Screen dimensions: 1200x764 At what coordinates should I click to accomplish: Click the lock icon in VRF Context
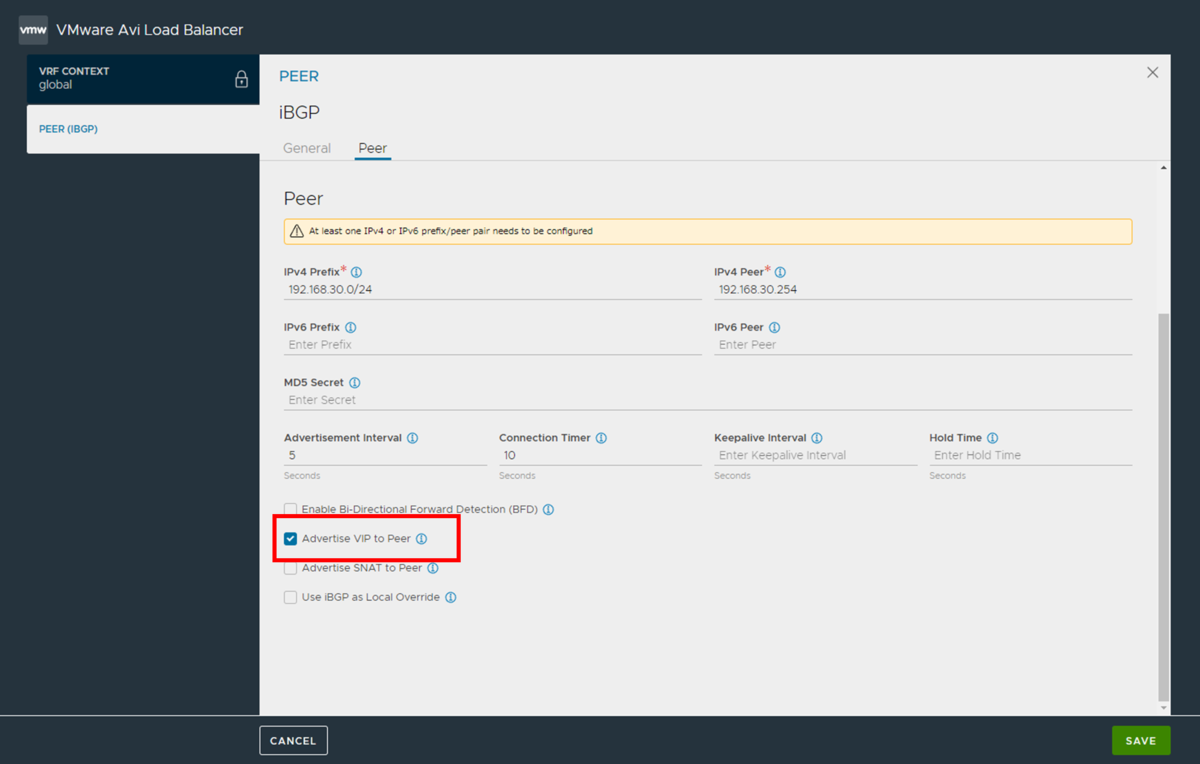241,79
